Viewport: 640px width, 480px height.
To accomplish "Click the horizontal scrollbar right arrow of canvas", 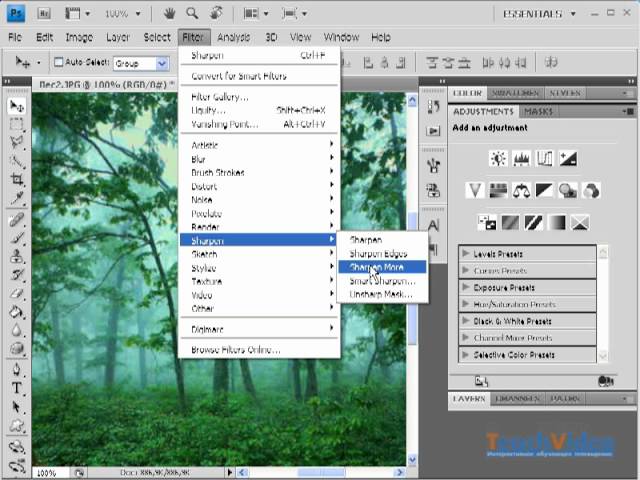I will coord(399,473).
